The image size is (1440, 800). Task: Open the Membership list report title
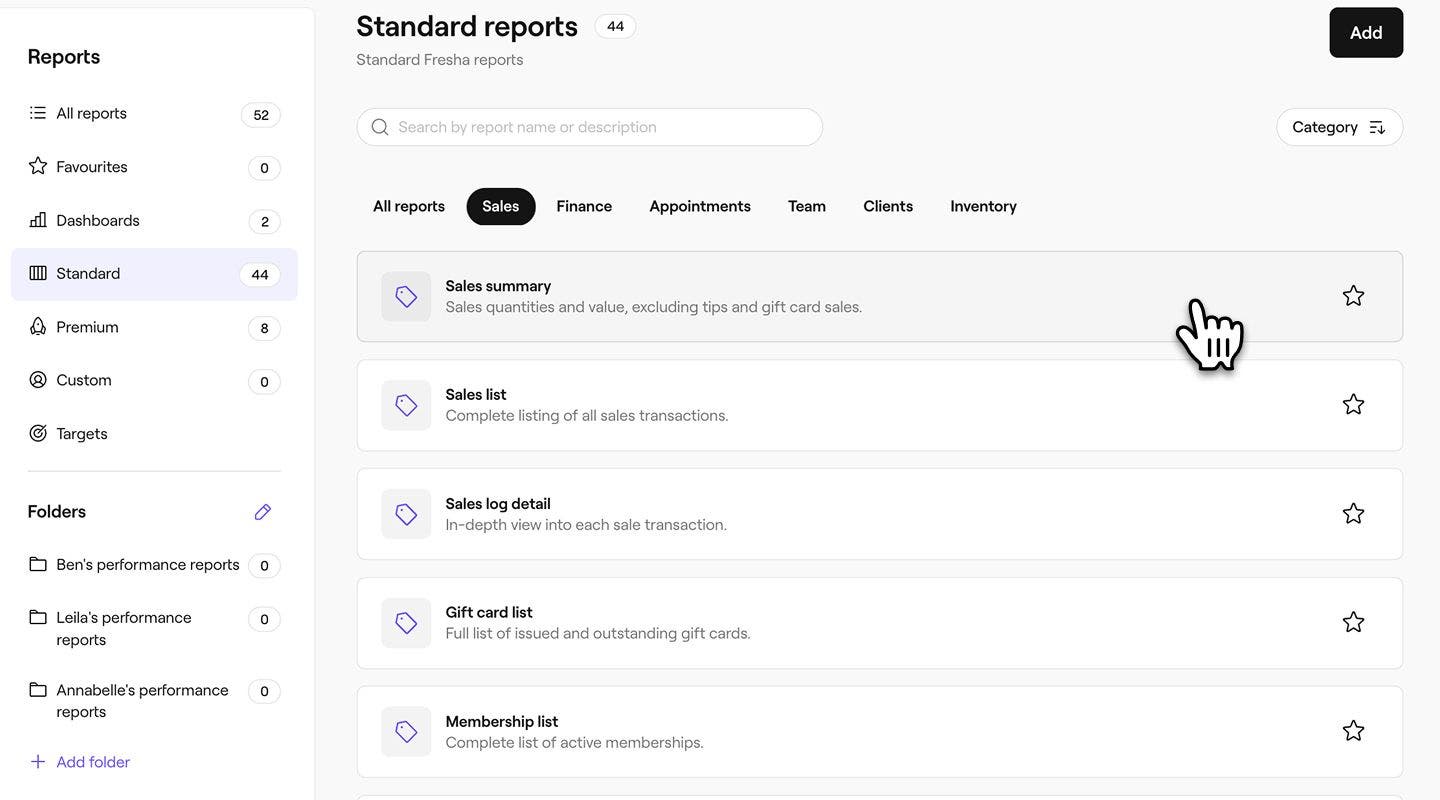[502, 722]
